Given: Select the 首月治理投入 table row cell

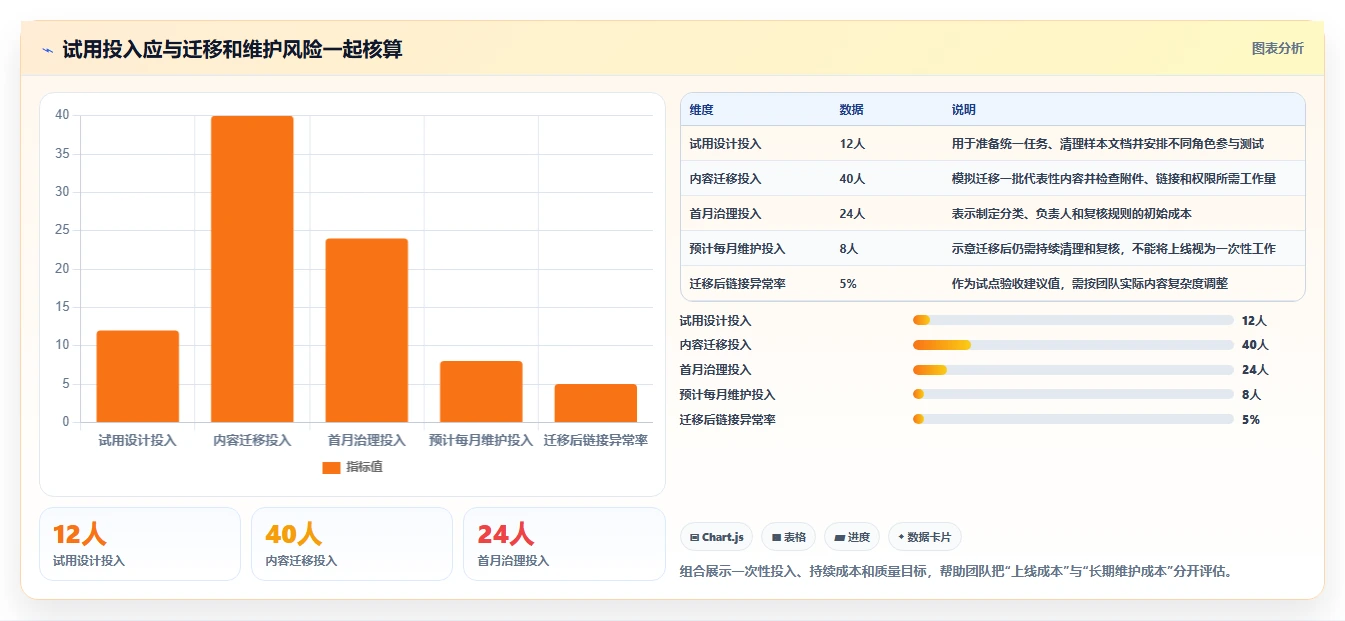Looking at the screenshot, I should tap(725, 214).
